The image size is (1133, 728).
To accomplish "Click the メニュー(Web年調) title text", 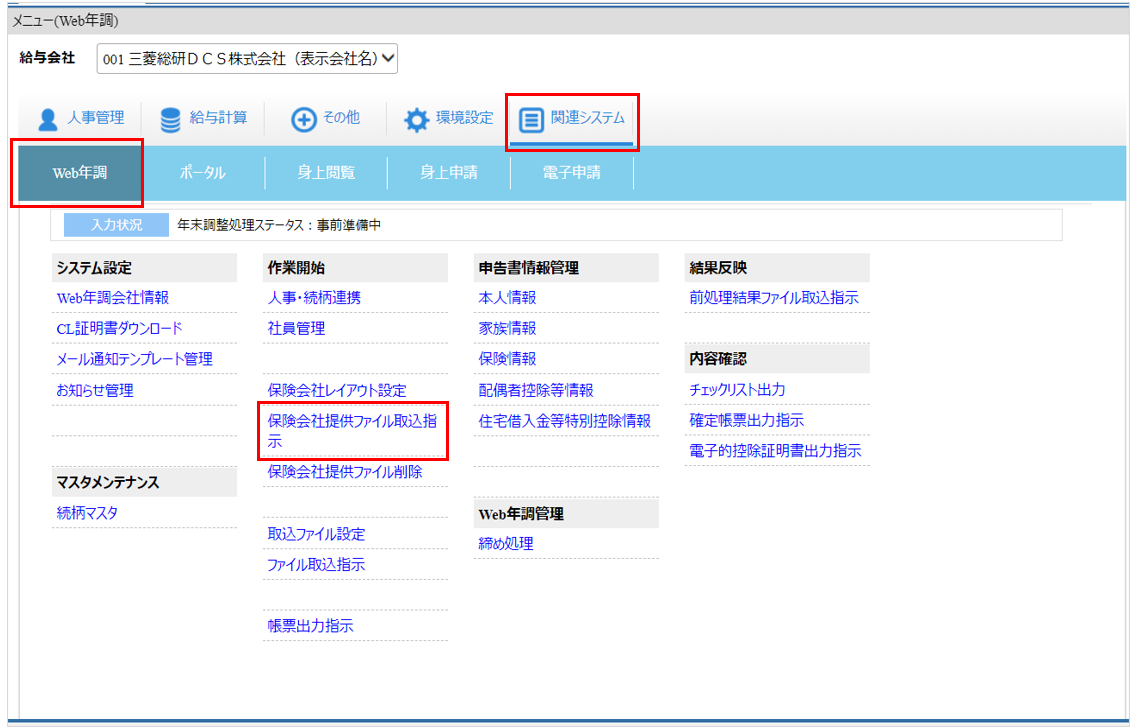I will click(x=65, y=21).
